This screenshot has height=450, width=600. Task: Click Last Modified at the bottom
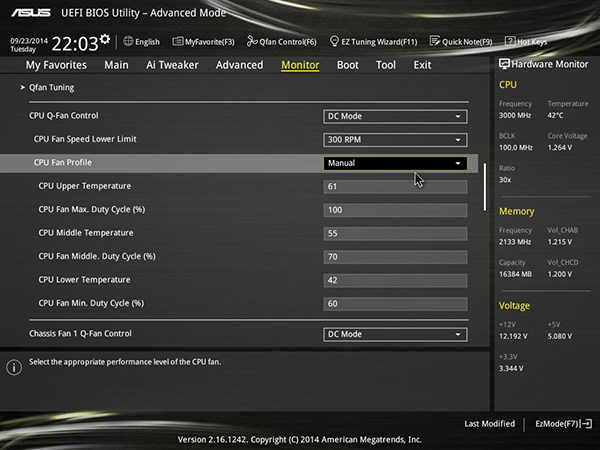(x=489, y=424)
